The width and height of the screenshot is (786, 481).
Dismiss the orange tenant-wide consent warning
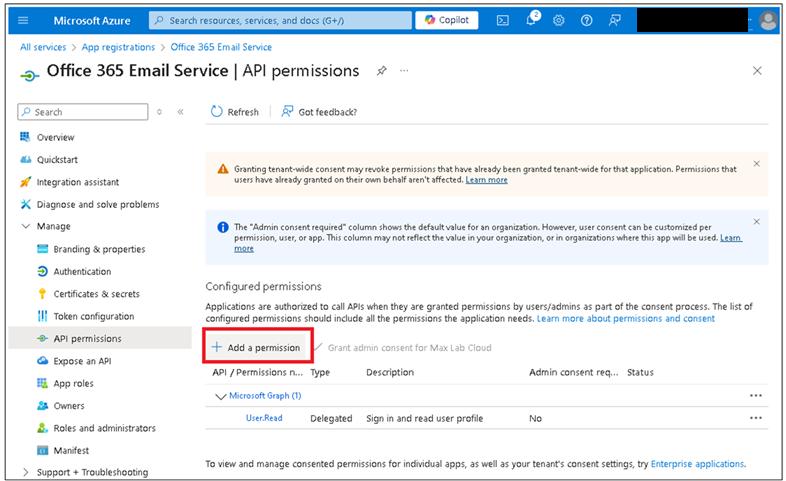pos(756,164)
